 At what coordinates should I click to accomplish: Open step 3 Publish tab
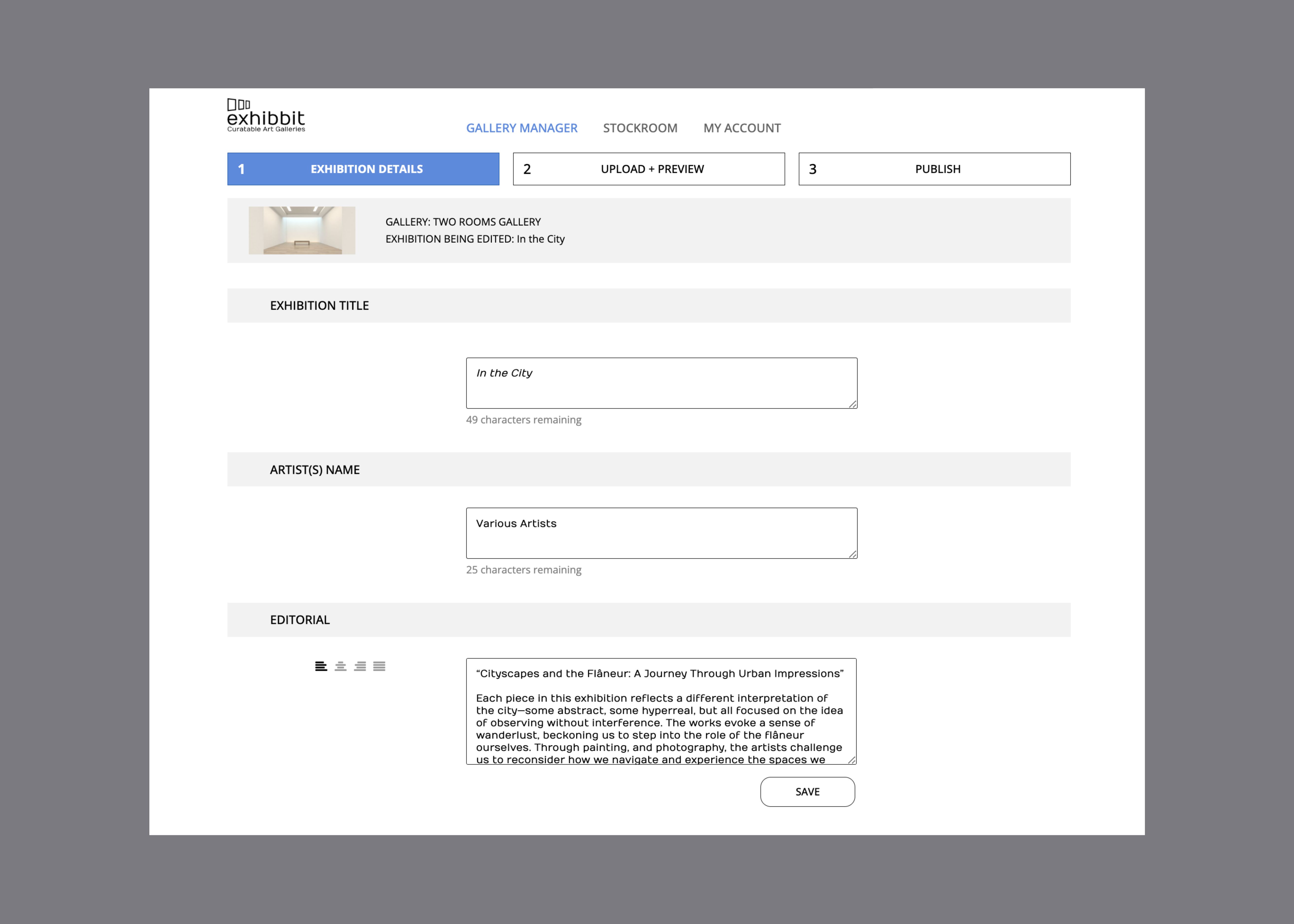[x=934, y=169]
